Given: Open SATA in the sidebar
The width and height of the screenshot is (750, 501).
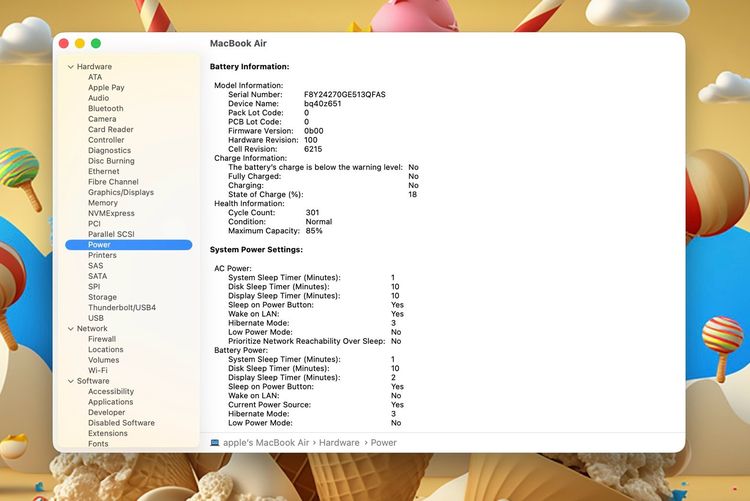Looking at the screenshot, I should click(x=98, y=276).
